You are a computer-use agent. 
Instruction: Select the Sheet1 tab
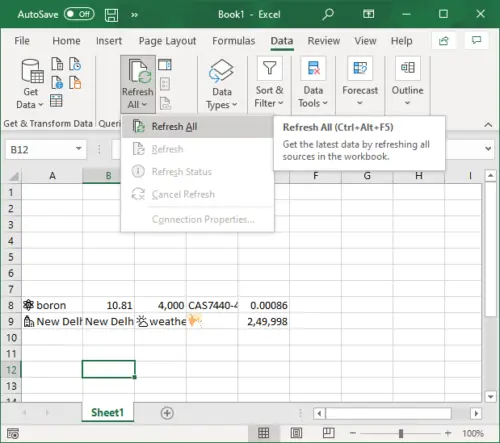pyautogui.click(x=107, y=412)
